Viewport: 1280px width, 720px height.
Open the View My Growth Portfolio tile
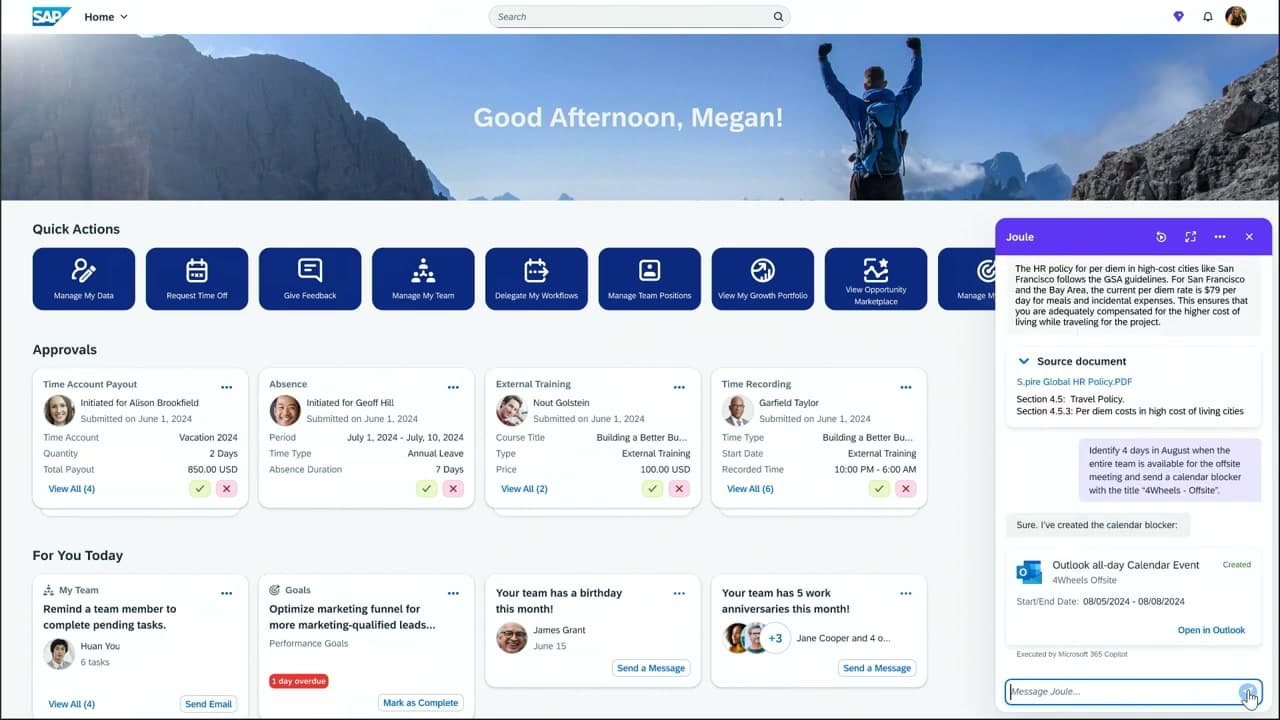coord(762,279)
